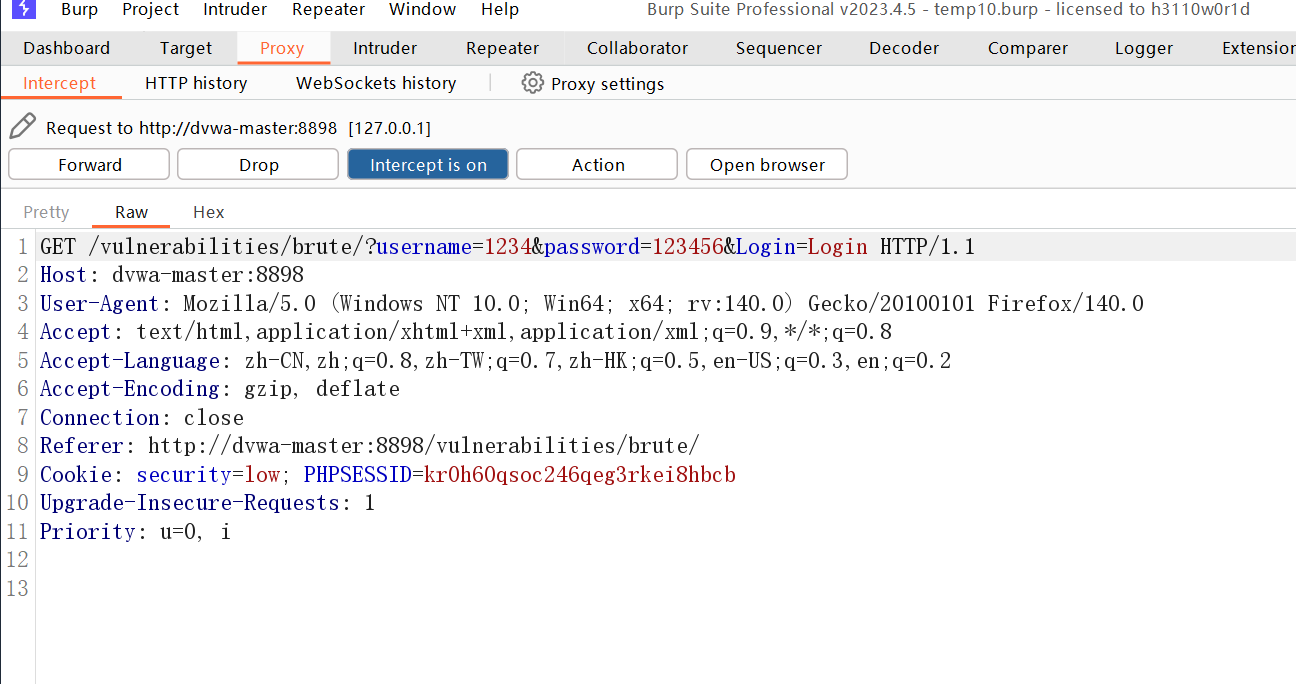This screenshot has height=684, width=1296.
Task: Click the Upgrade-Insecure-Requests header
Action: (x=208, y=503)
